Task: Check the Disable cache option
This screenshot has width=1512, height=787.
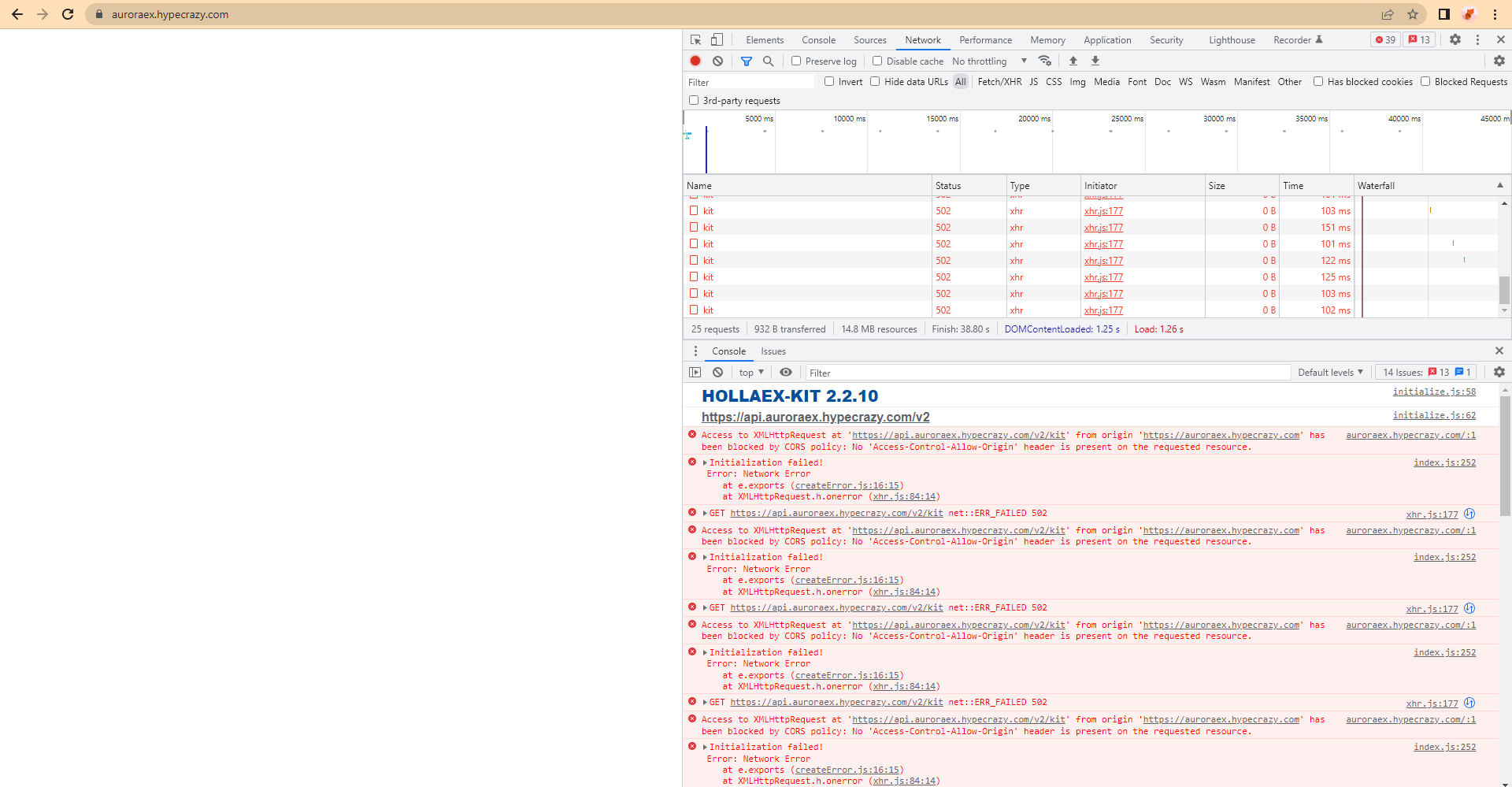Action: click(877, 61)
